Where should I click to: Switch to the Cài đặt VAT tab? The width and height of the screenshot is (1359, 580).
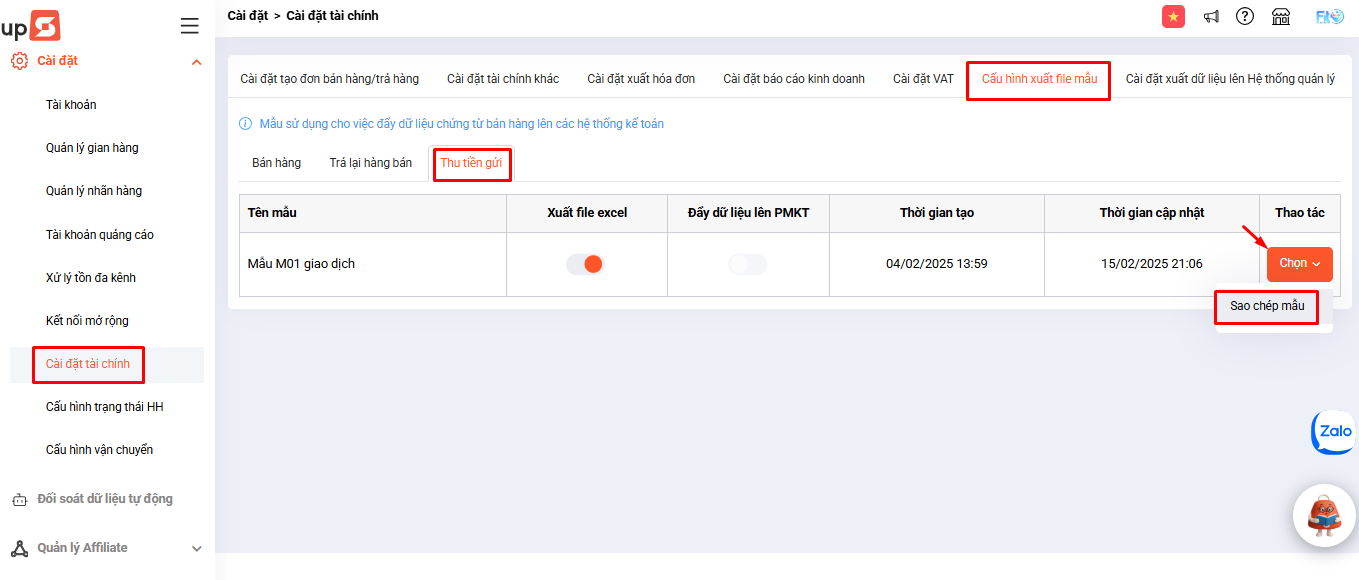(923, 79)
